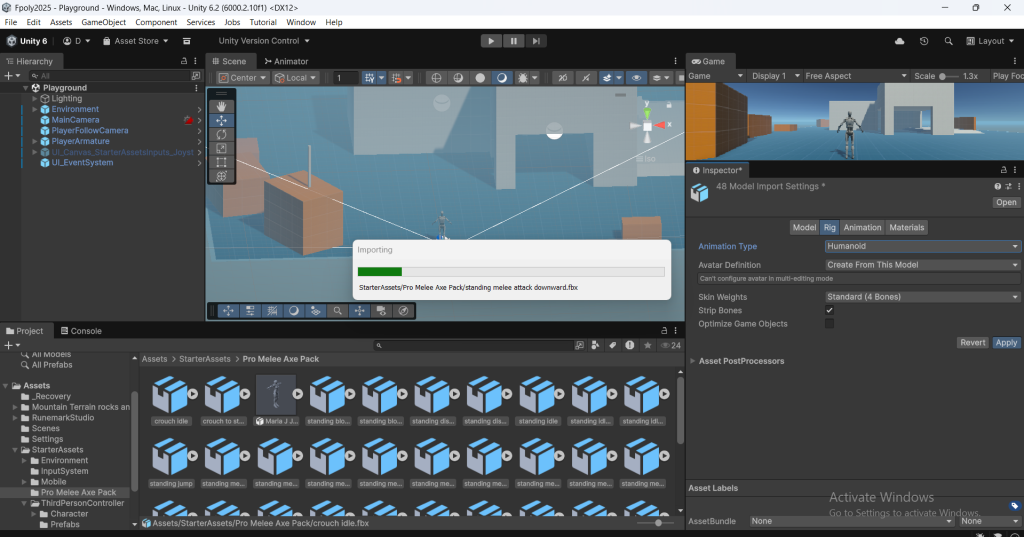Click the Revert button
1024x537 pixels.
coord(972,343)
